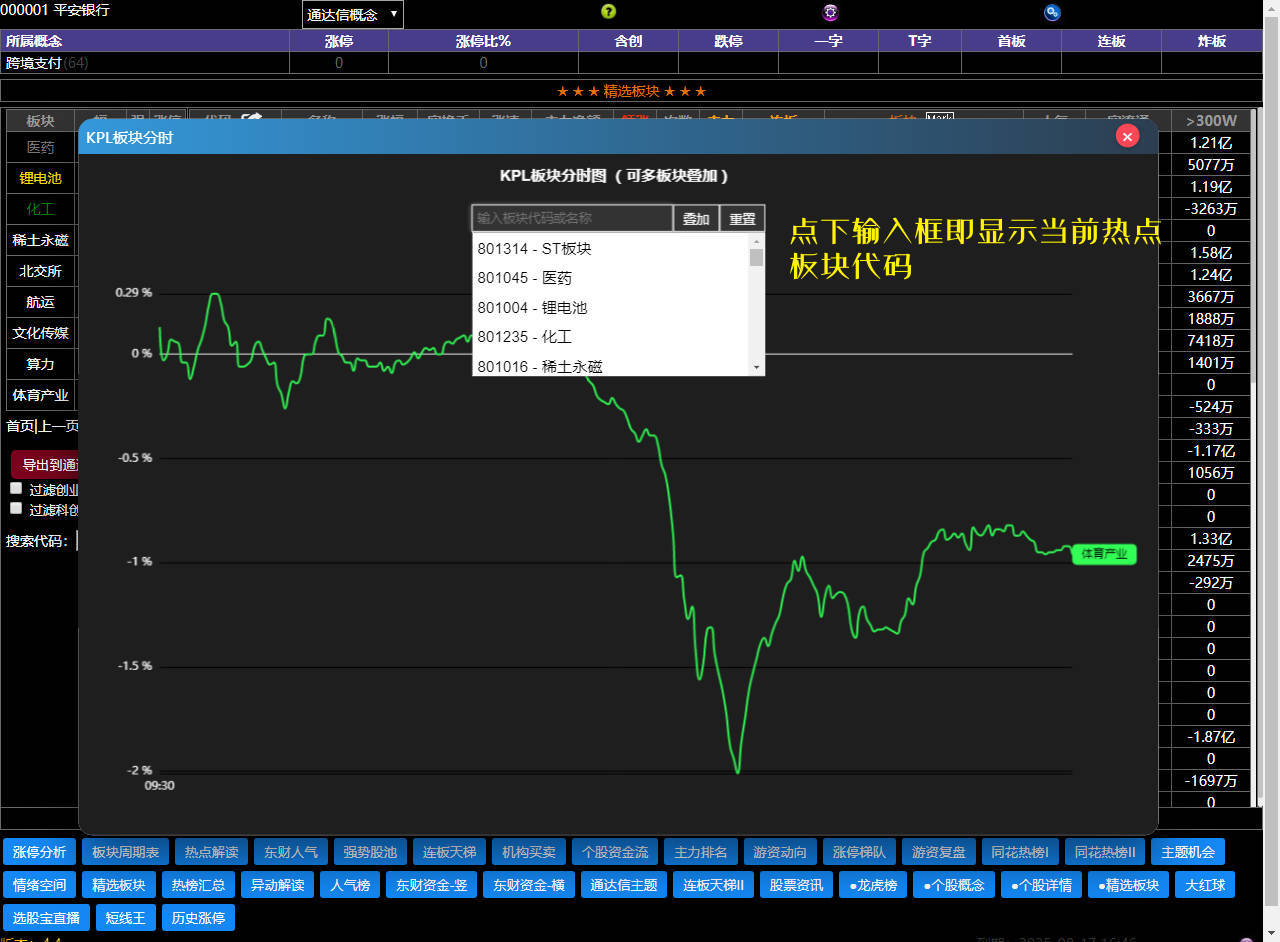Screen dimensions: 1280x942
Task: Select 801045 - 医药 from suggestion list
Action: (525, 278)
